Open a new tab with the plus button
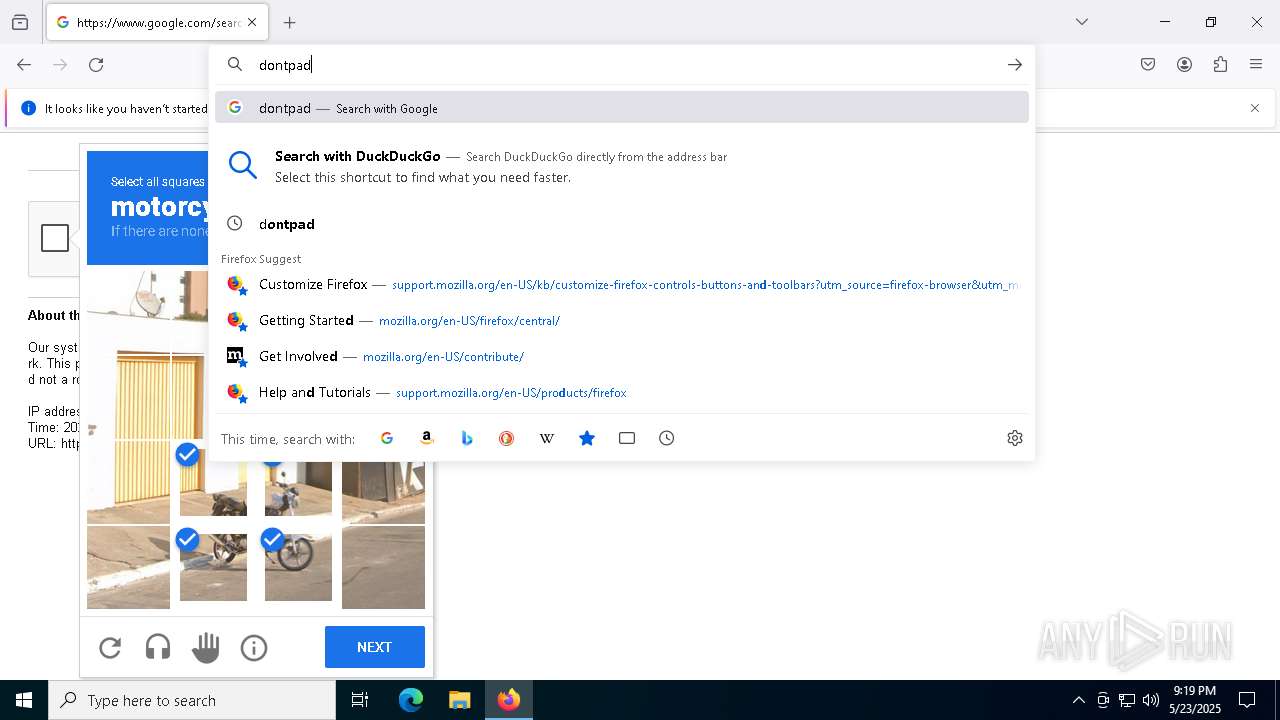This screenshot has height=720, width=1280. coord(290,22)
